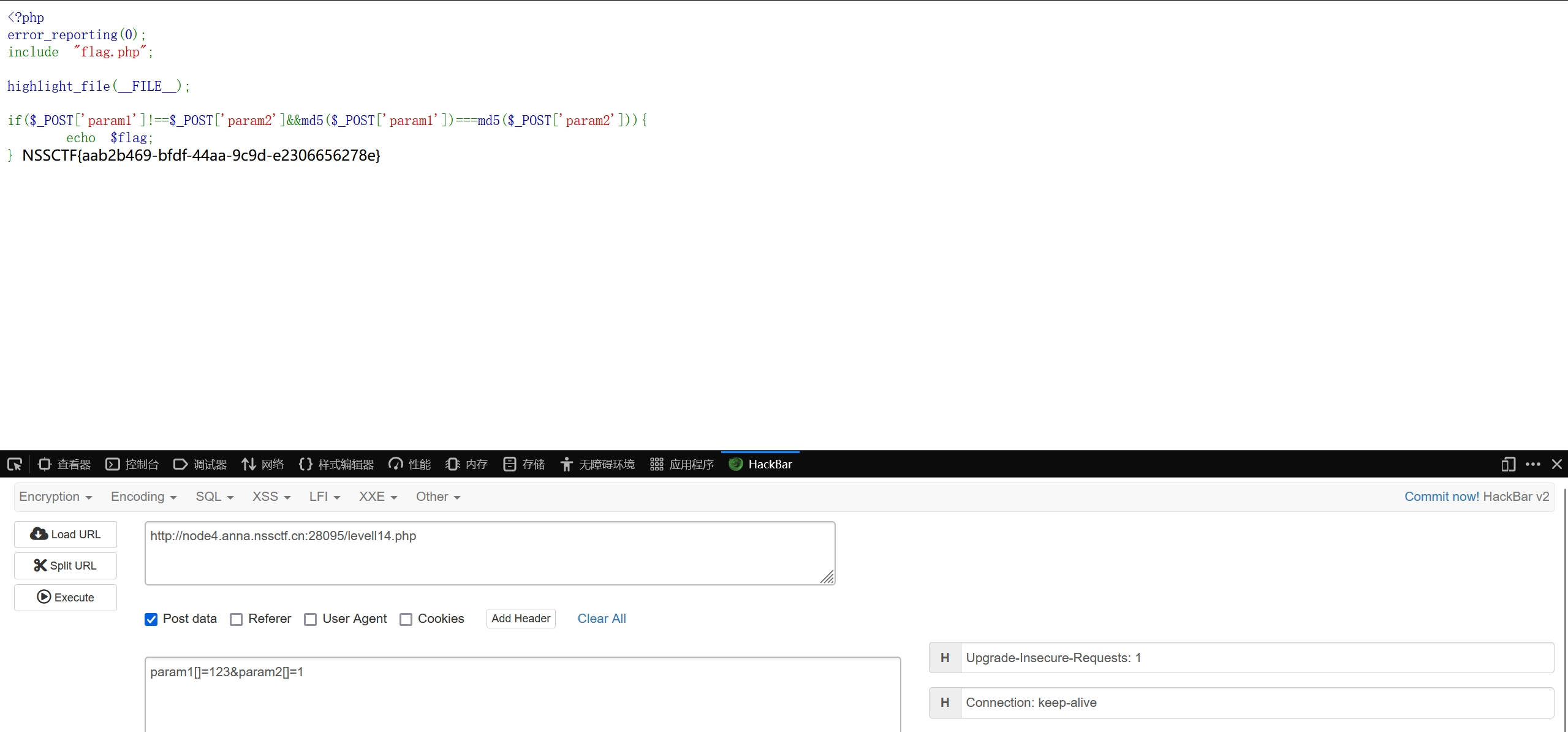Edit the Connection keep-alive header field
The height and width of the screenshot is (732, 1568).
tap(1257, 703)
